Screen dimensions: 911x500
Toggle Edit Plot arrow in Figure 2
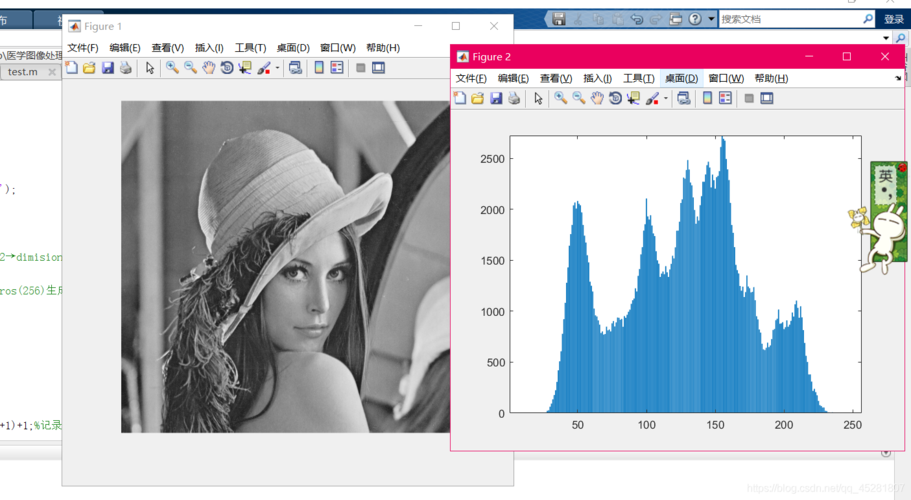click(x=538, y=98)
